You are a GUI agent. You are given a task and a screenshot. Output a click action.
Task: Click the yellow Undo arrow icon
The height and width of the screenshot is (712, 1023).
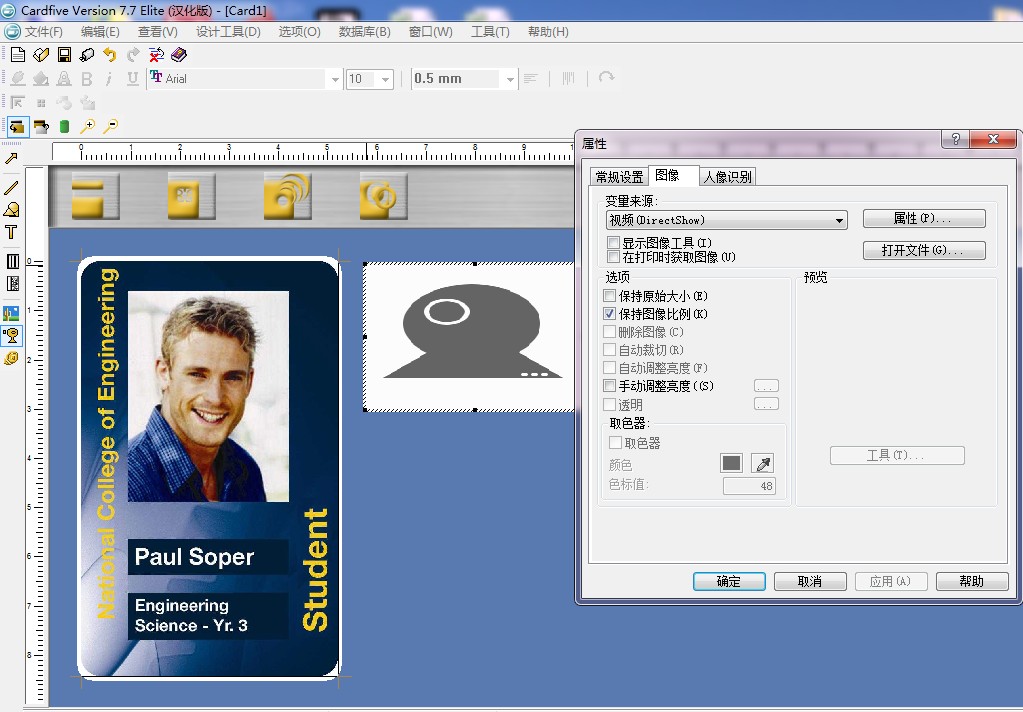(110, 55)
